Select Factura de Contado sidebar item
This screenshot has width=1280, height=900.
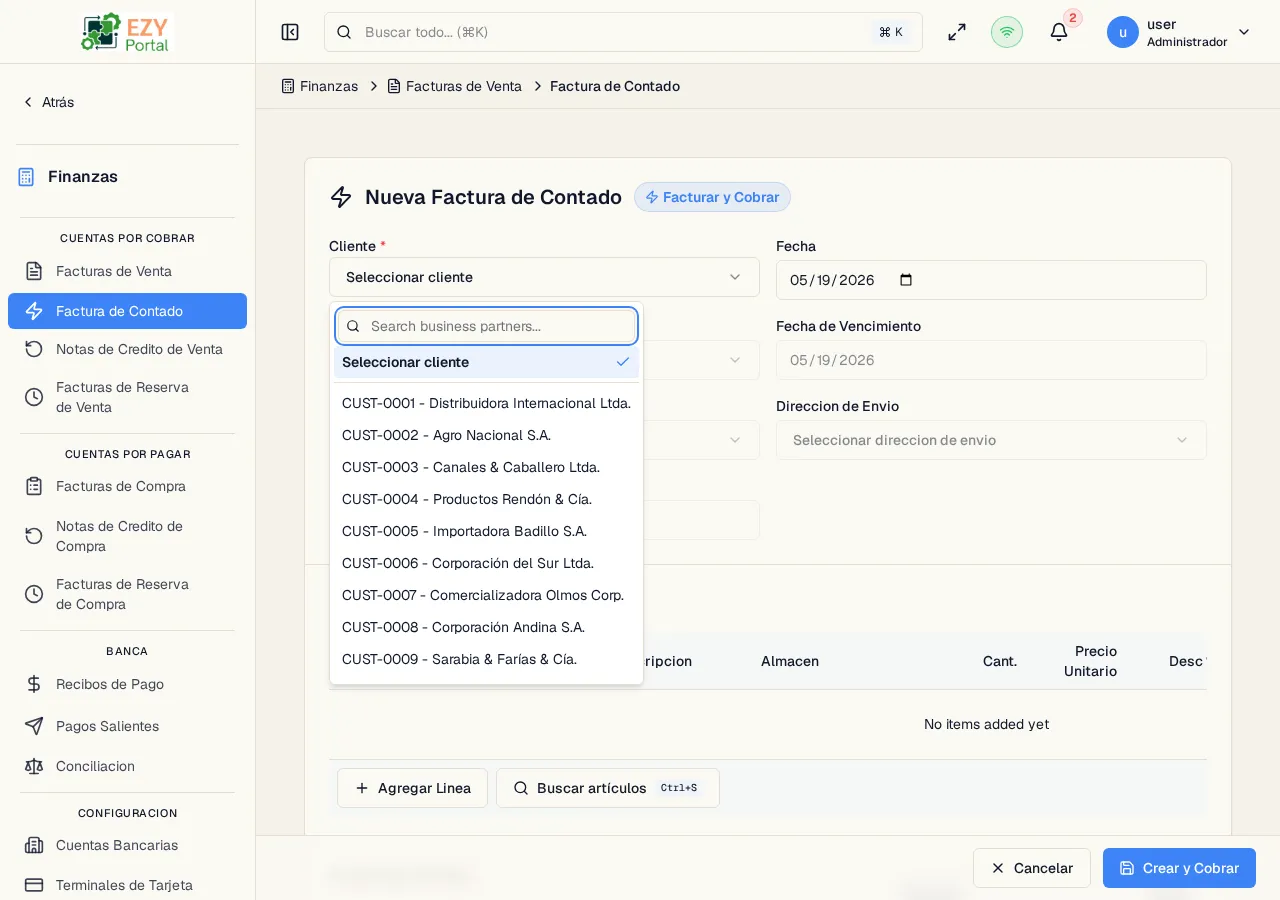pos(127,311)
